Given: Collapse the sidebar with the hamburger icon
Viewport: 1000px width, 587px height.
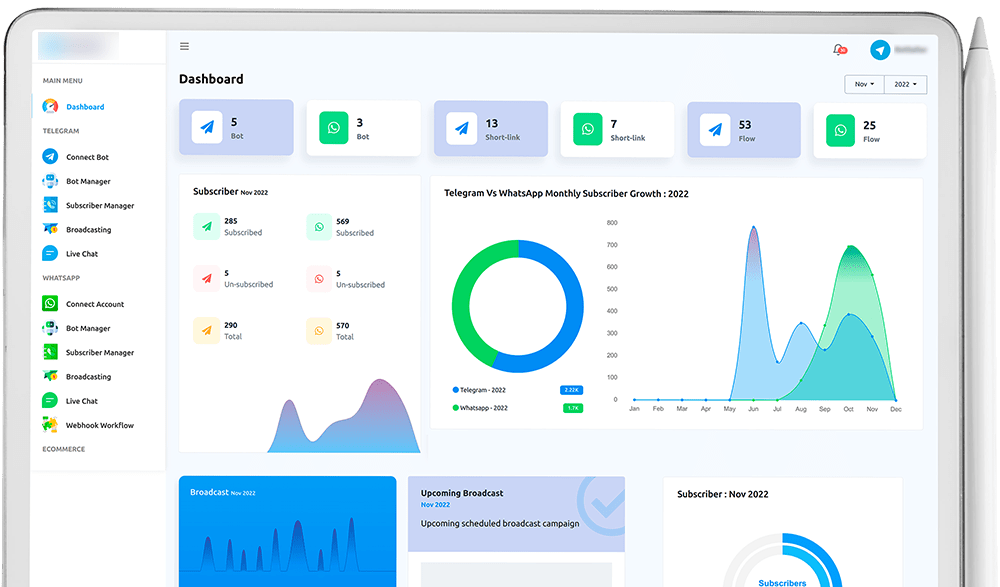Looking at the screenshot, I should click(184, 46).
